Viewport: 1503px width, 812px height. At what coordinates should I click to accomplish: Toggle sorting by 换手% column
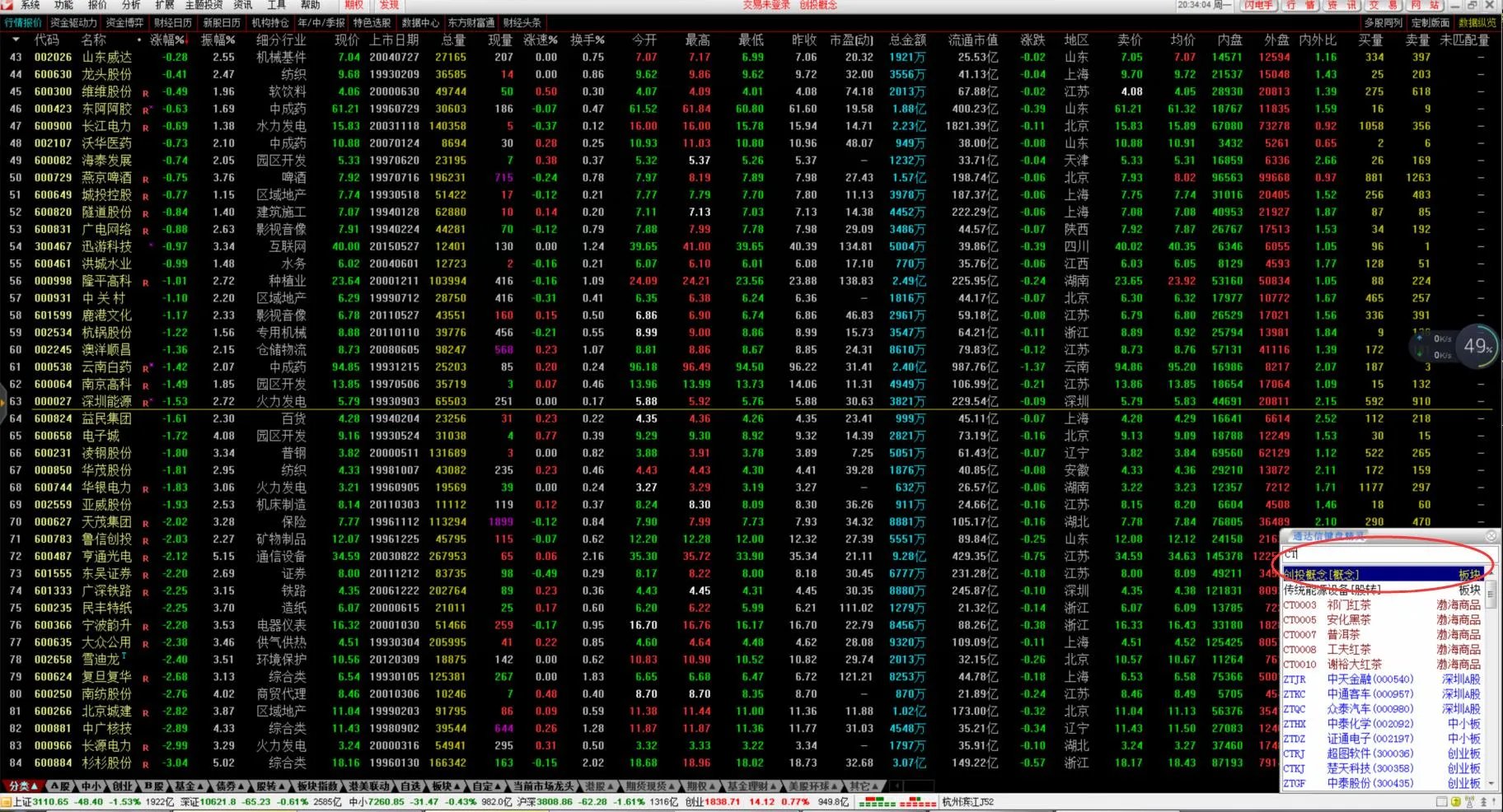point(587,40)
